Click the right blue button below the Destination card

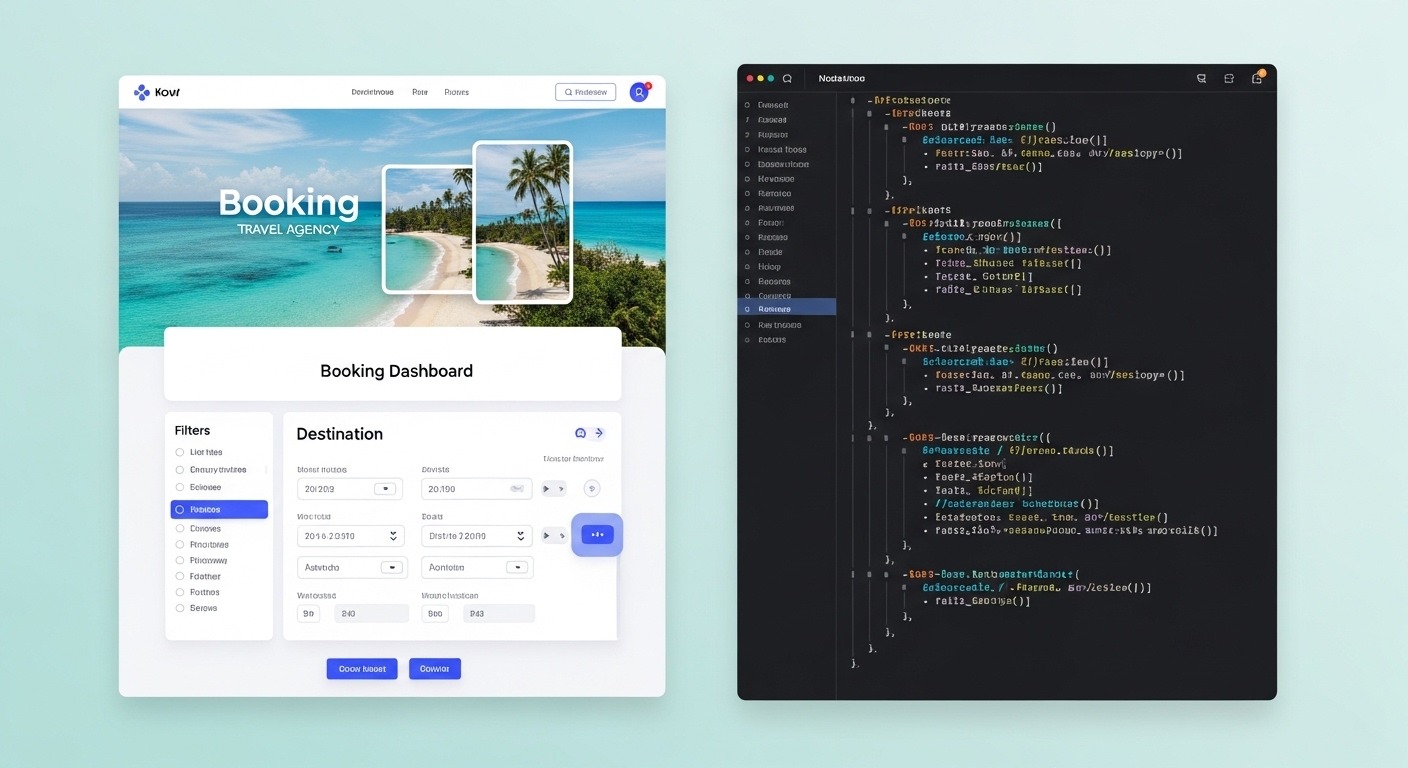(435, 669)
